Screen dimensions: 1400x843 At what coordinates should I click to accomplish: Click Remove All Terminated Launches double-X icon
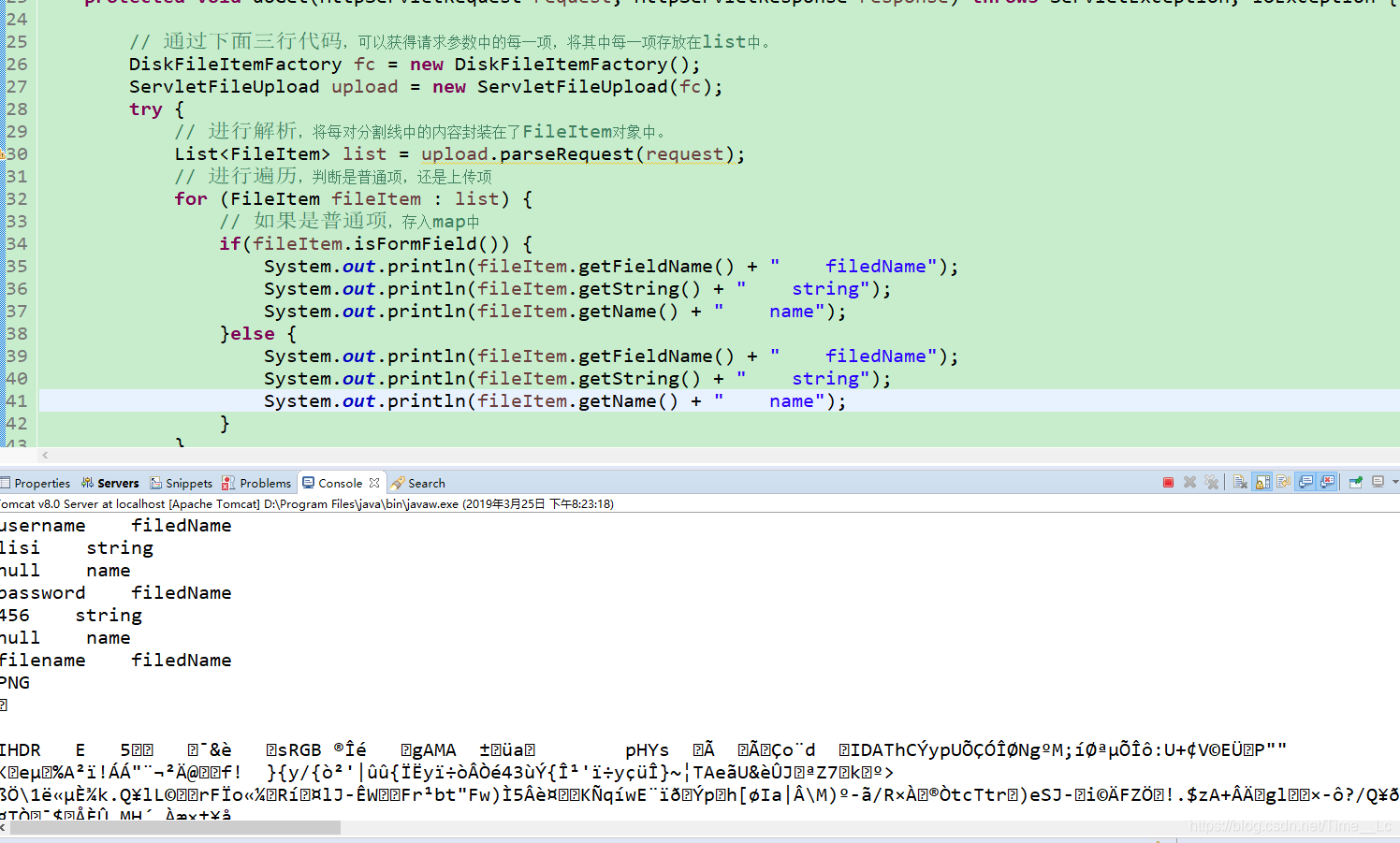point(1212,482)
